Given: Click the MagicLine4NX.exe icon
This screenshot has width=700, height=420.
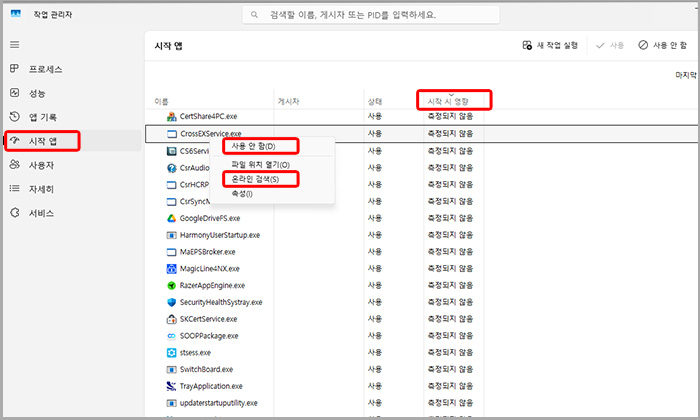Looking at the screenshot, I should pyautogui.click(x=171, y=269).
